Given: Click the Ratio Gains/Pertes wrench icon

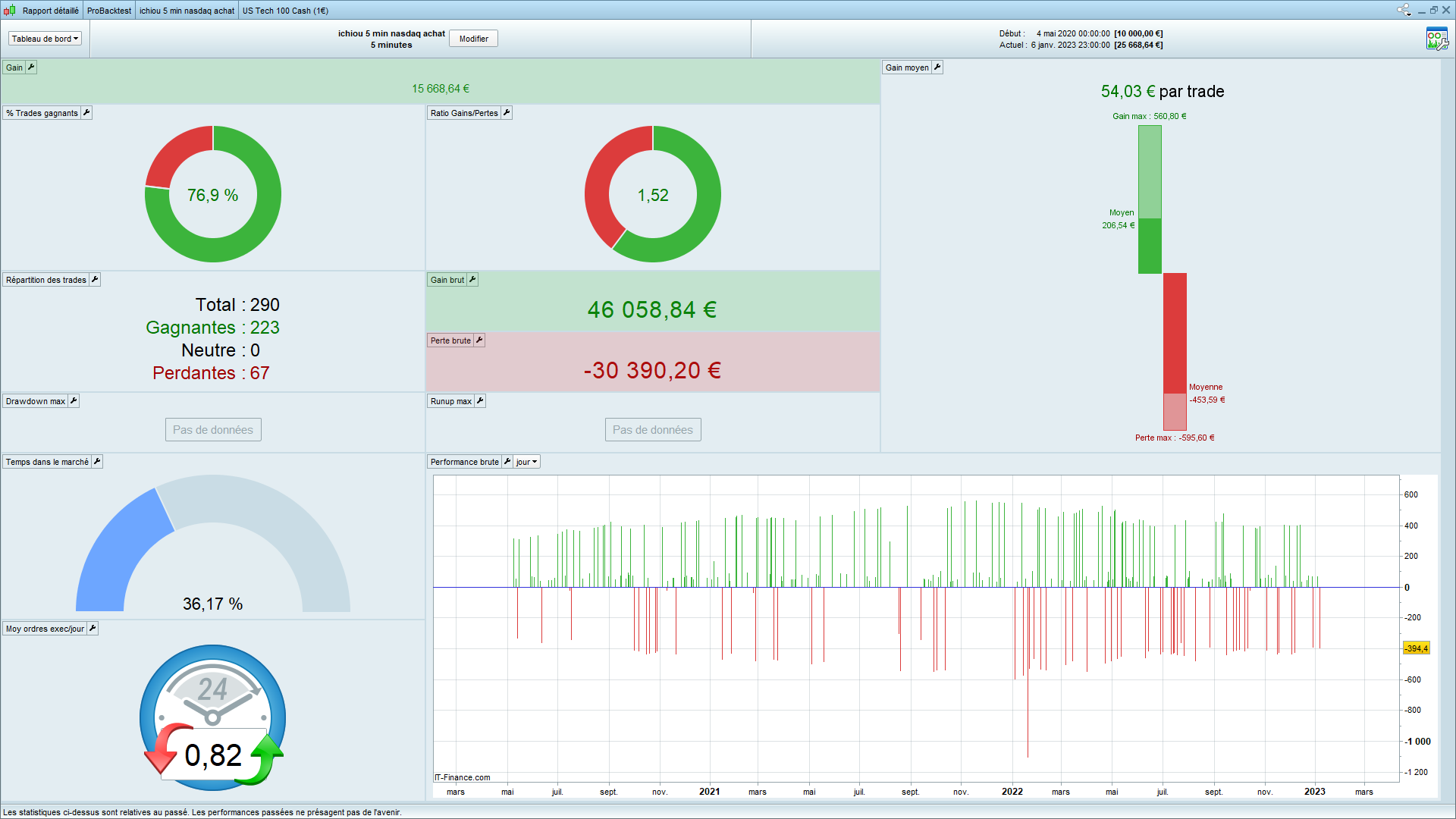Looking at the screenshot, I should pyautogui.click(x=507, y=113).
